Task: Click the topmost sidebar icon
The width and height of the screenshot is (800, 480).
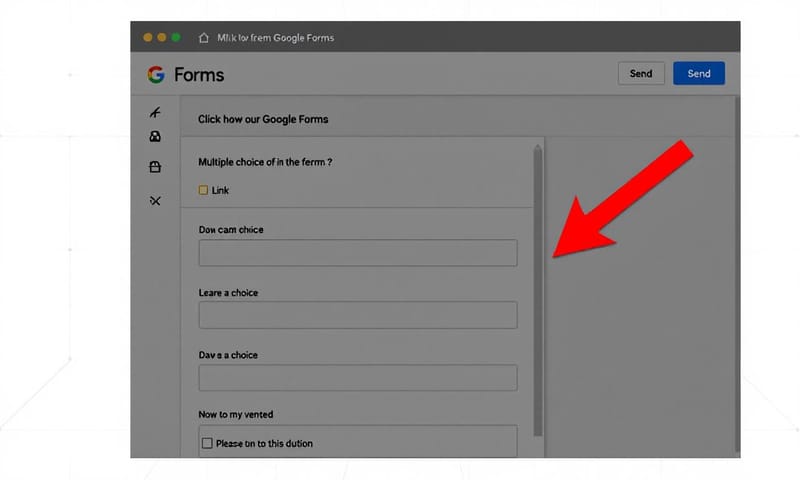Action: [x=155, y=113]
